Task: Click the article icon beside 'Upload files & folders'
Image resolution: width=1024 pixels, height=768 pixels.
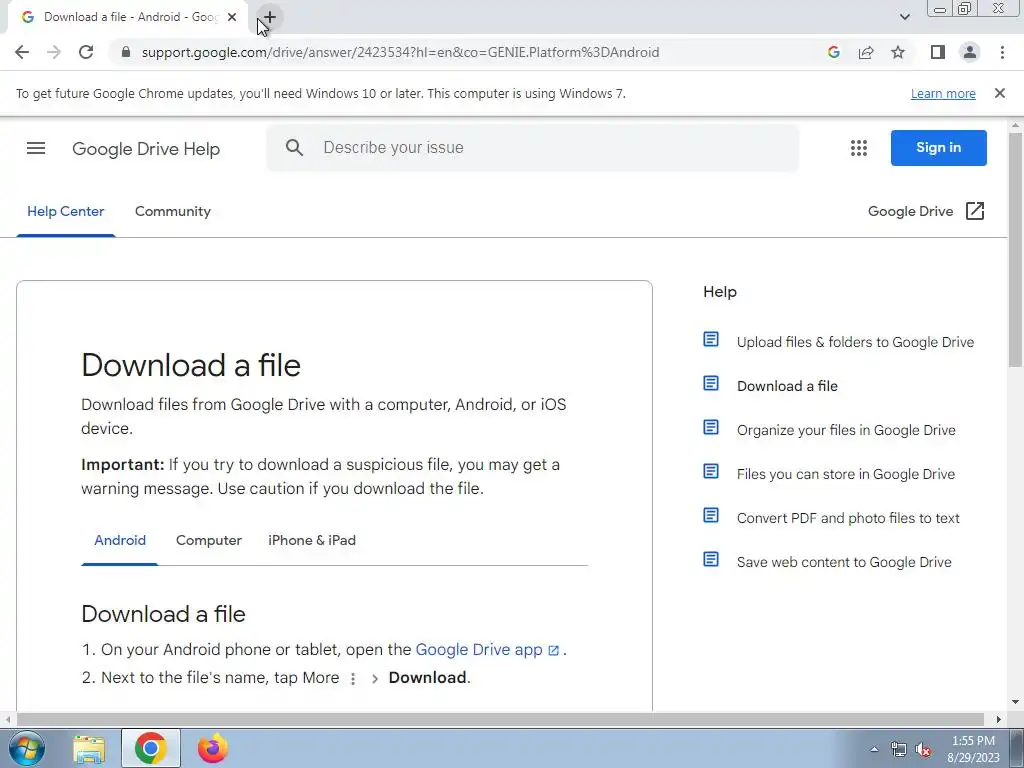Action: 711,340
